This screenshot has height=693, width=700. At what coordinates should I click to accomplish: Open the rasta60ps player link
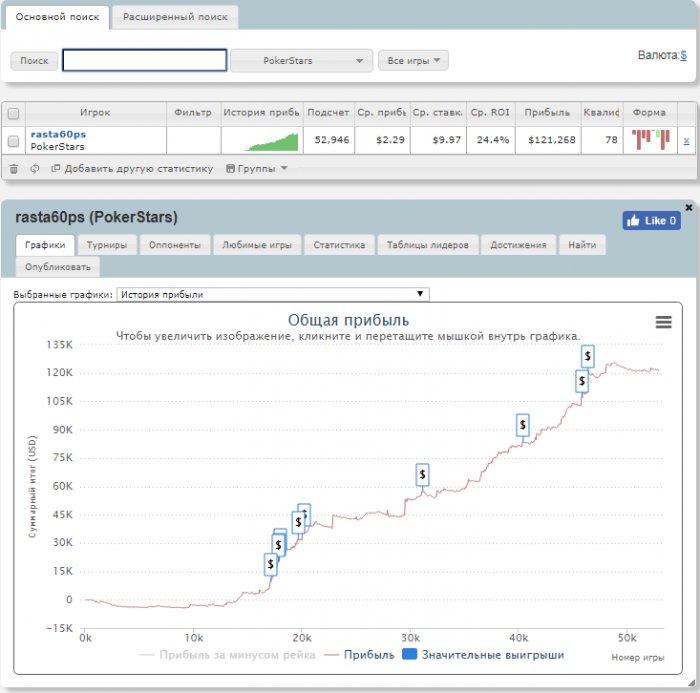tap(58, 134)
